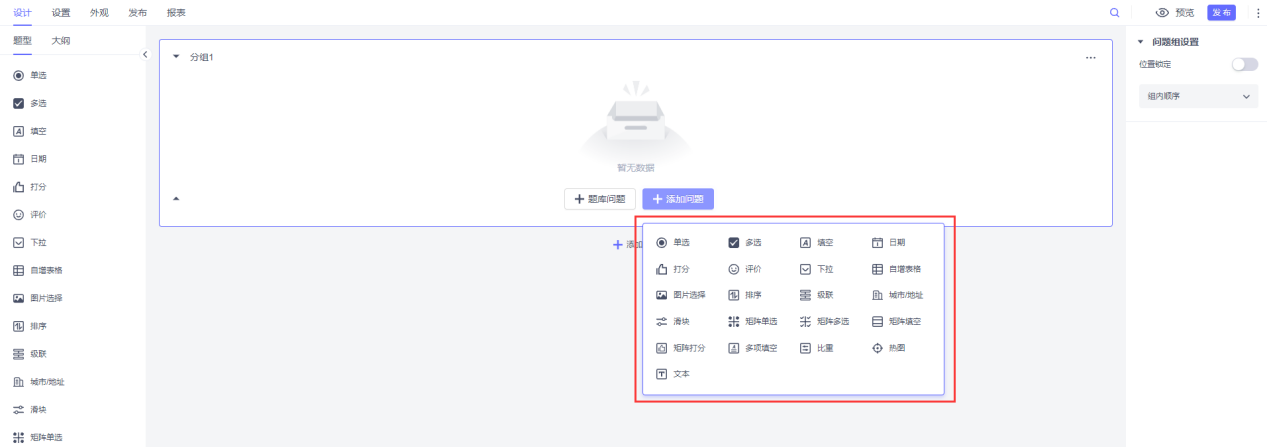Toggle the 位置锁定 switch
1267x447 pixels.
coord(1244,64)
